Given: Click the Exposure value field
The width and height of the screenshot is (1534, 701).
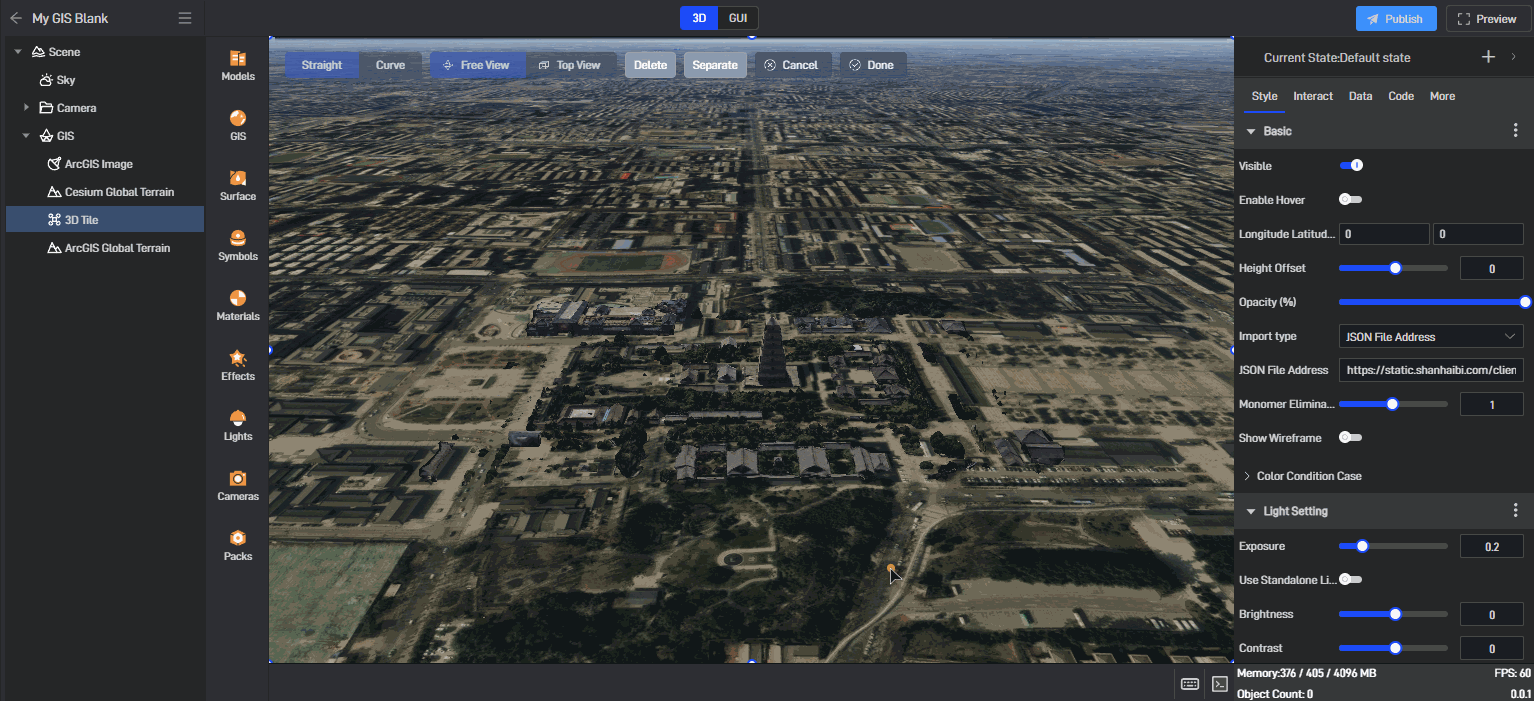Looking at the screenshot, I should pyautogui.click(x=1492, y=546).
